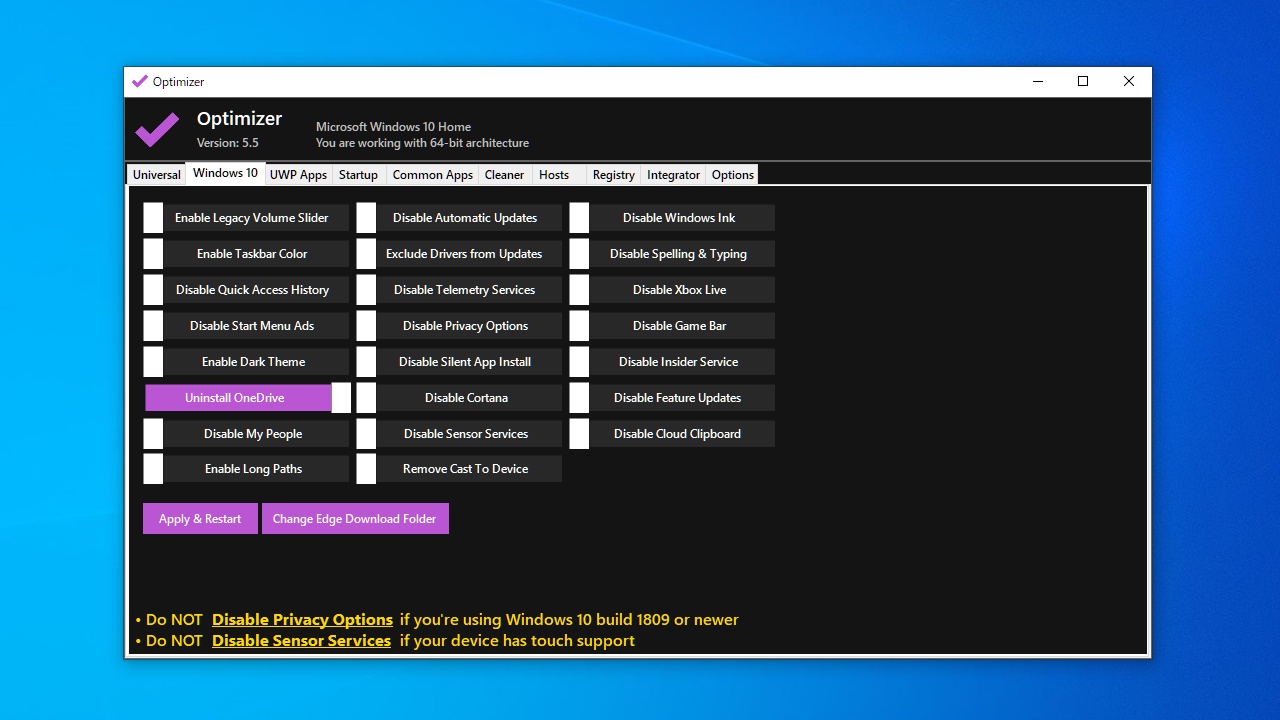The height and width of the screenshot is (720, 1280).
Task: Toggle Disable My People
Action: [x=246, y=434]
